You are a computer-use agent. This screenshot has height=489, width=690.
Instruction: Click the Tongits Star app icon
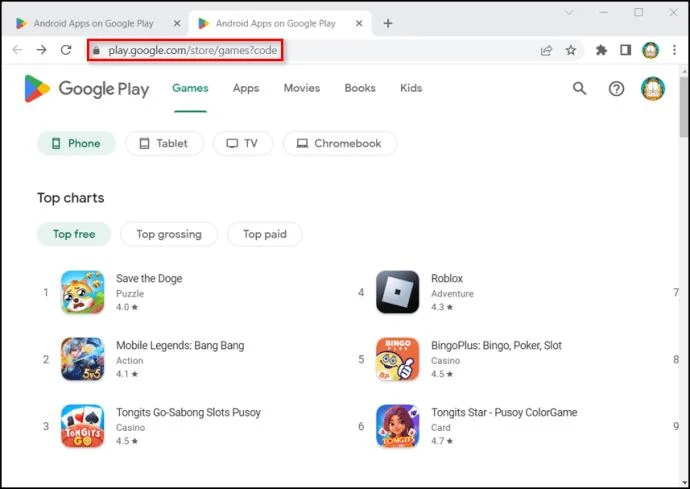[397, 426]
